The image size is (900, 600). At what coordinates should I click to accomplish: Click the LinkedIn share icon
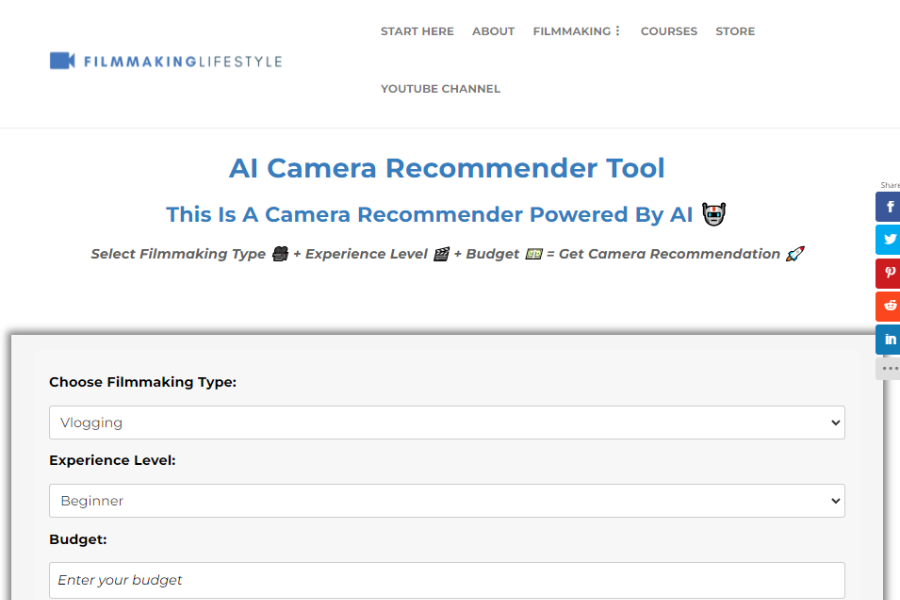pos(887,338)
